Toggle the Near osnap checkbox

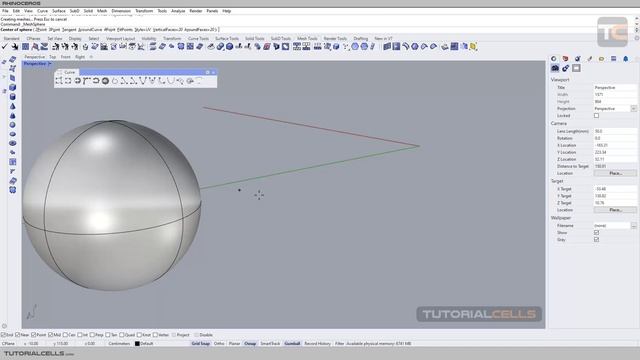pos(18,335)
